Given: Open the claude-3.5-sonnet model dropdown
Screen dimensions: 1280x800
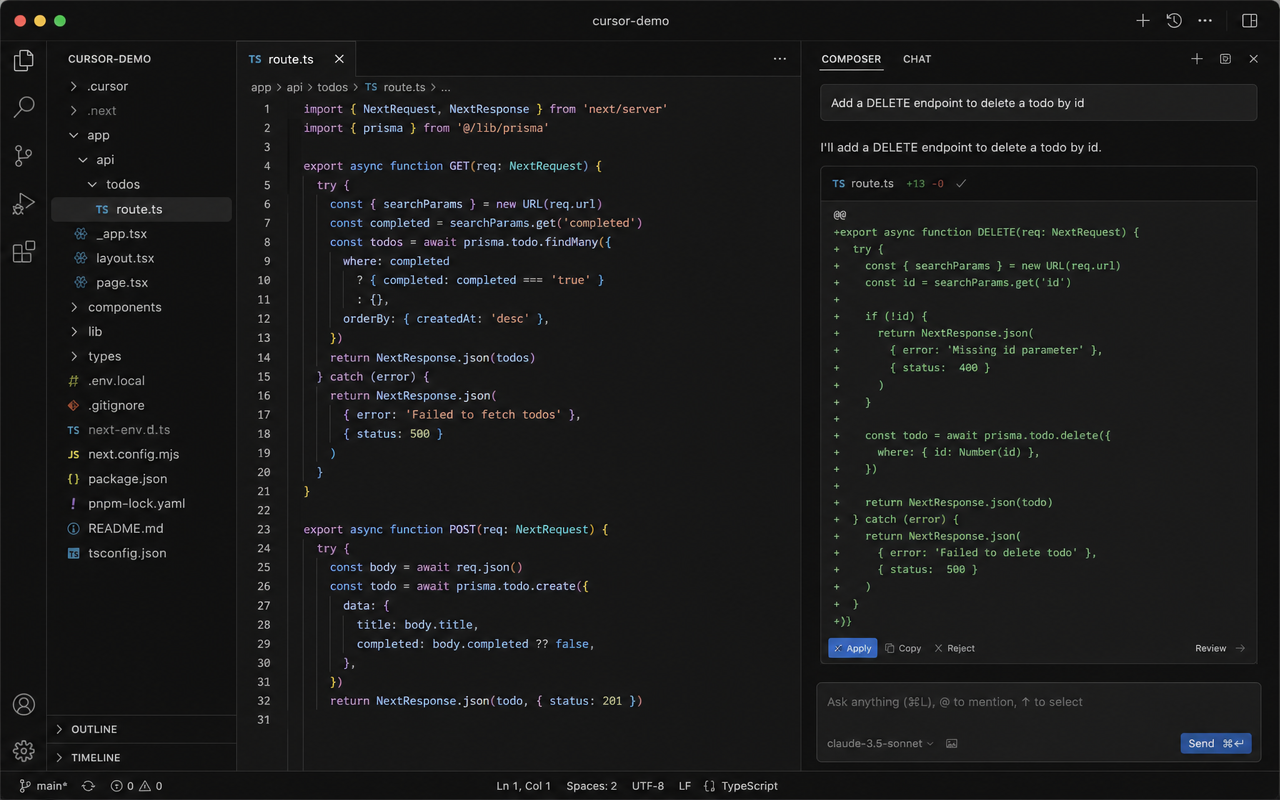Looking at the screenshot, I should [x=880, y=743].
